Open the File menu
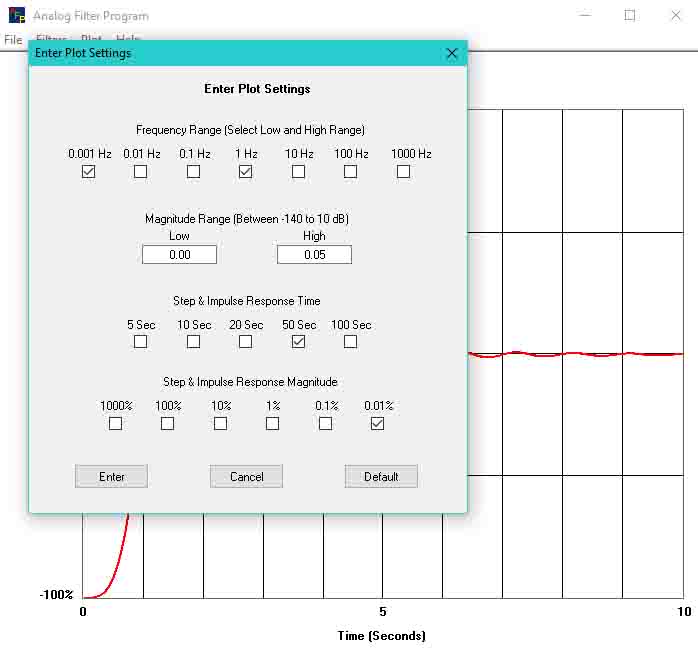This screenshot has width=698, height=671. tap(13, 40)
